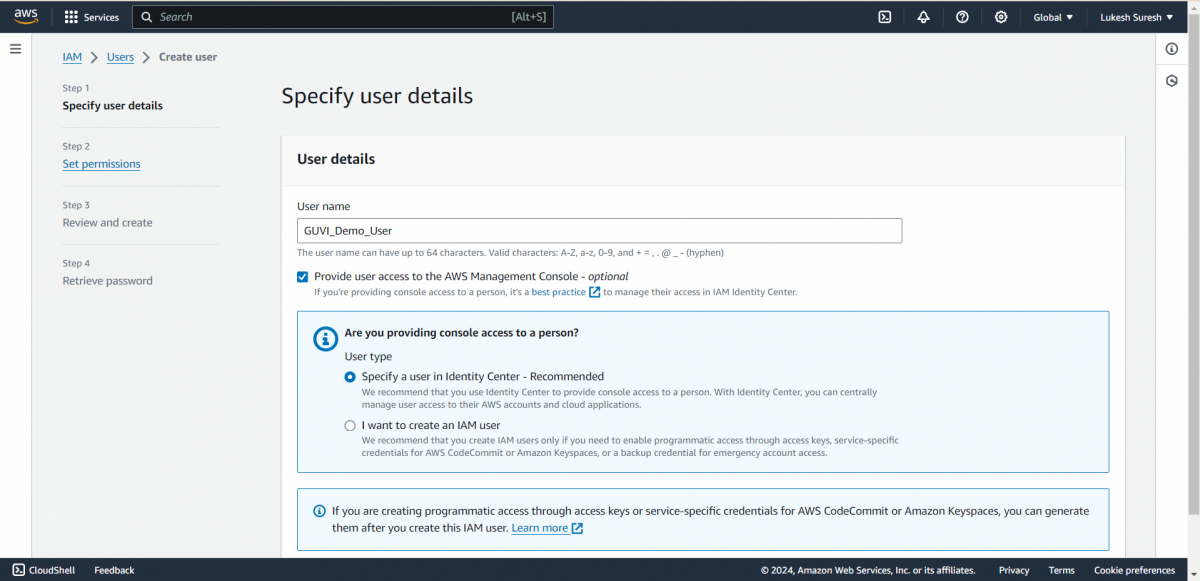Click the AWS logo home icon
This screenshot has width=1200, height=581.
pos(26,17)
